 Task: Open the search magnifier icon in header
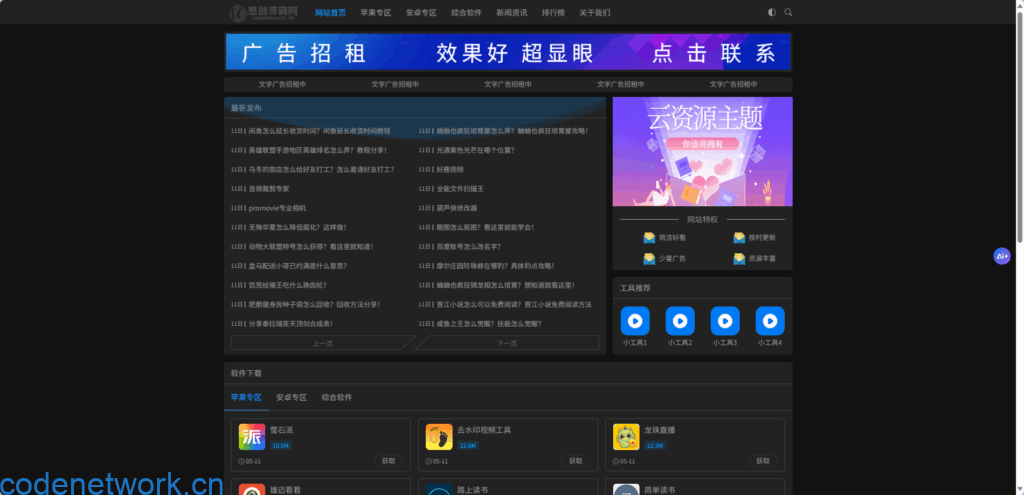(789, 13)
